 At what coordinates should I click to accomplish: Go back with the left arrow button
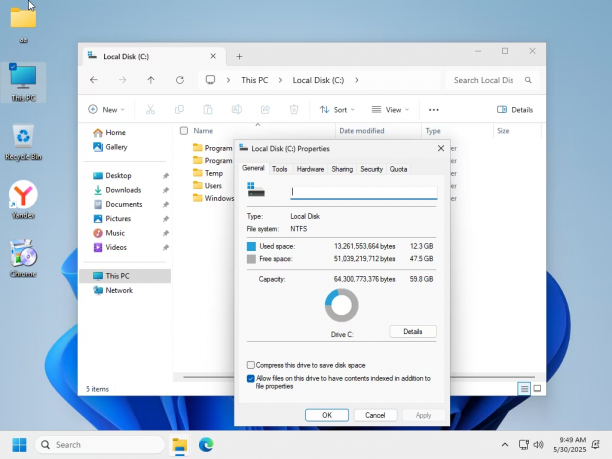[x=94, y=80]
